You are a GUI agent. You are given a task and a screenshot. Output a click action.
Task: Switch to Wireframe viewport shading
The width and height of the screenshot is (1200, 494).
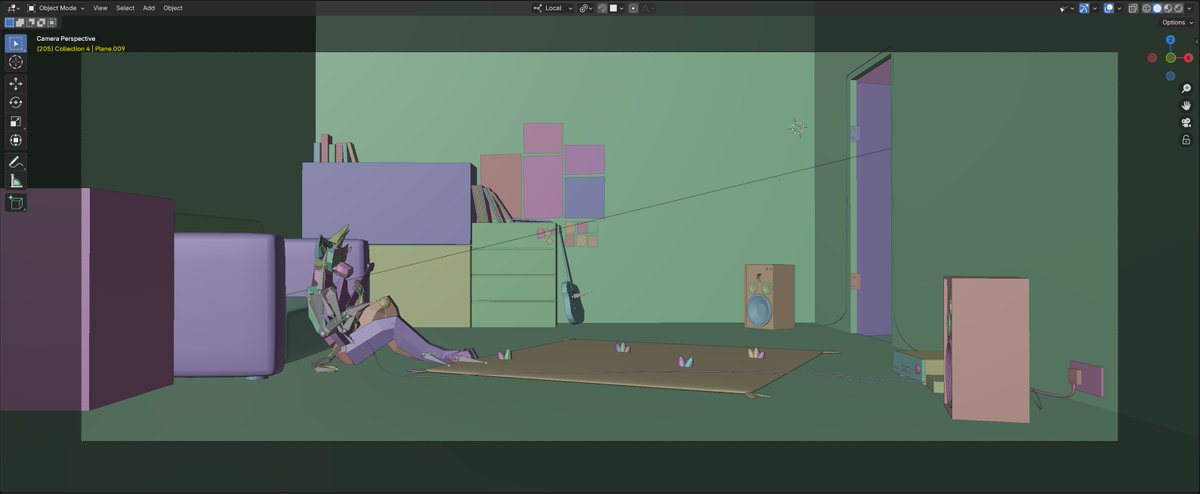1147,8
